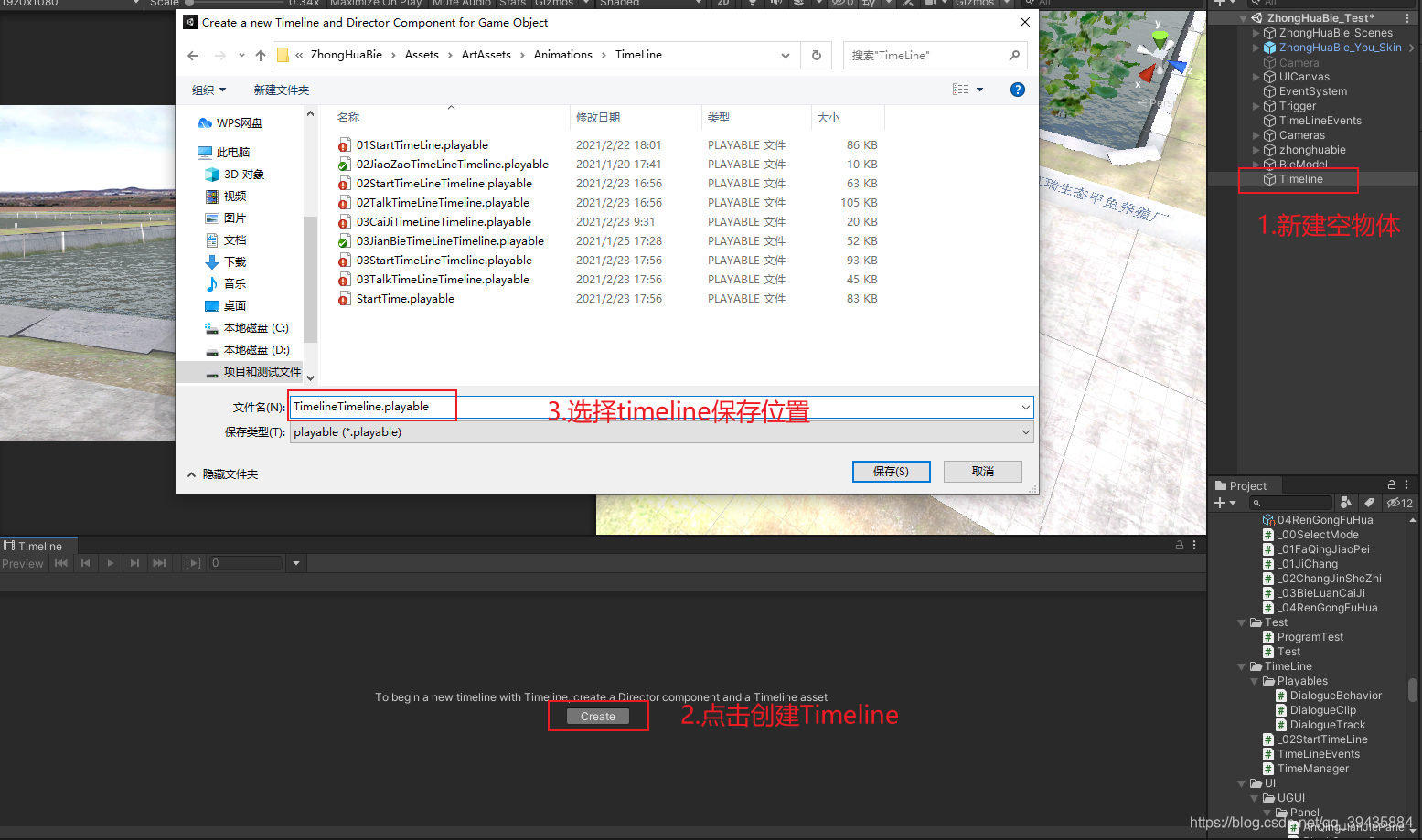Expand the address bar path history
This screenshot has width=1422, height=840.
point(786,56)
